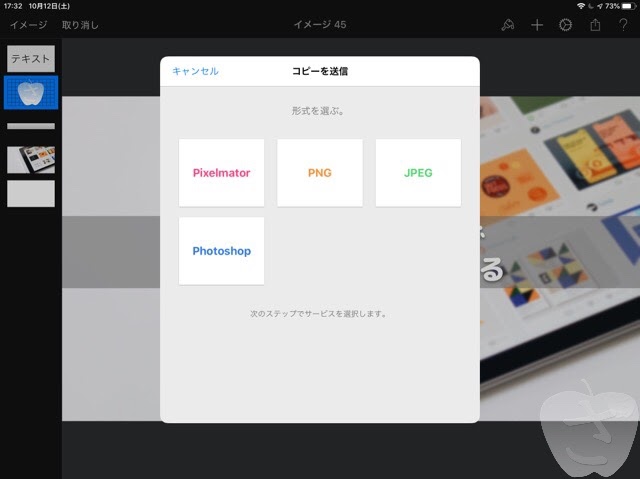Select the thin gray bar layer
Image resolution: width=640 pixels, height=479 pixels.
pos(31,126)
